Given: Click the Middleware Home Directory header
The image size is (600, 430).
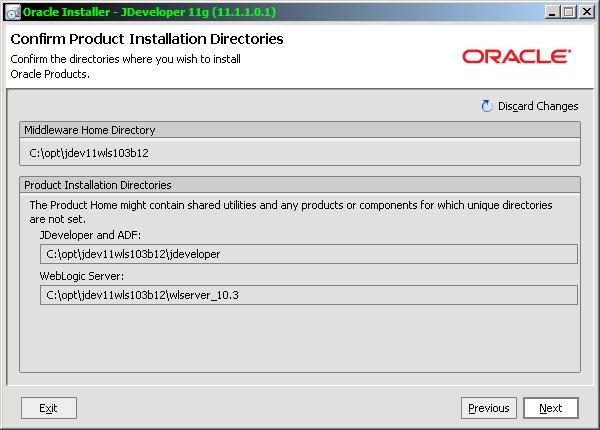Looking at the screenshot, I should pos(300,130).
